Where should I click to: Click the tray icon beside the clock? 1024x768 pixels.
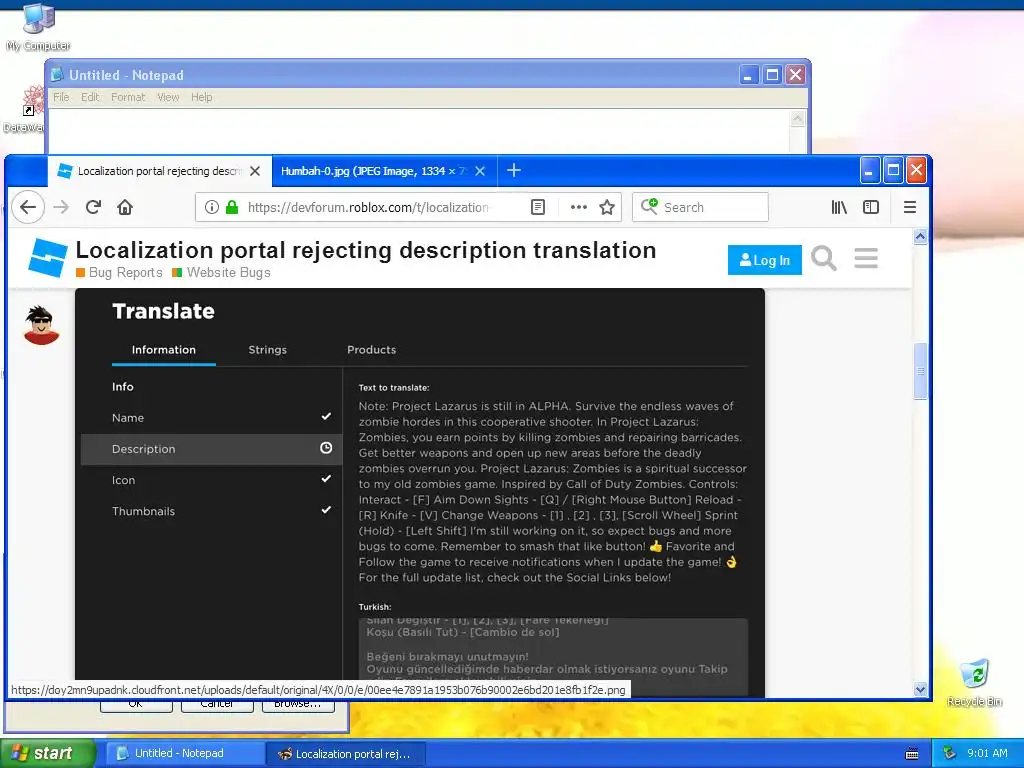[950, 753]
